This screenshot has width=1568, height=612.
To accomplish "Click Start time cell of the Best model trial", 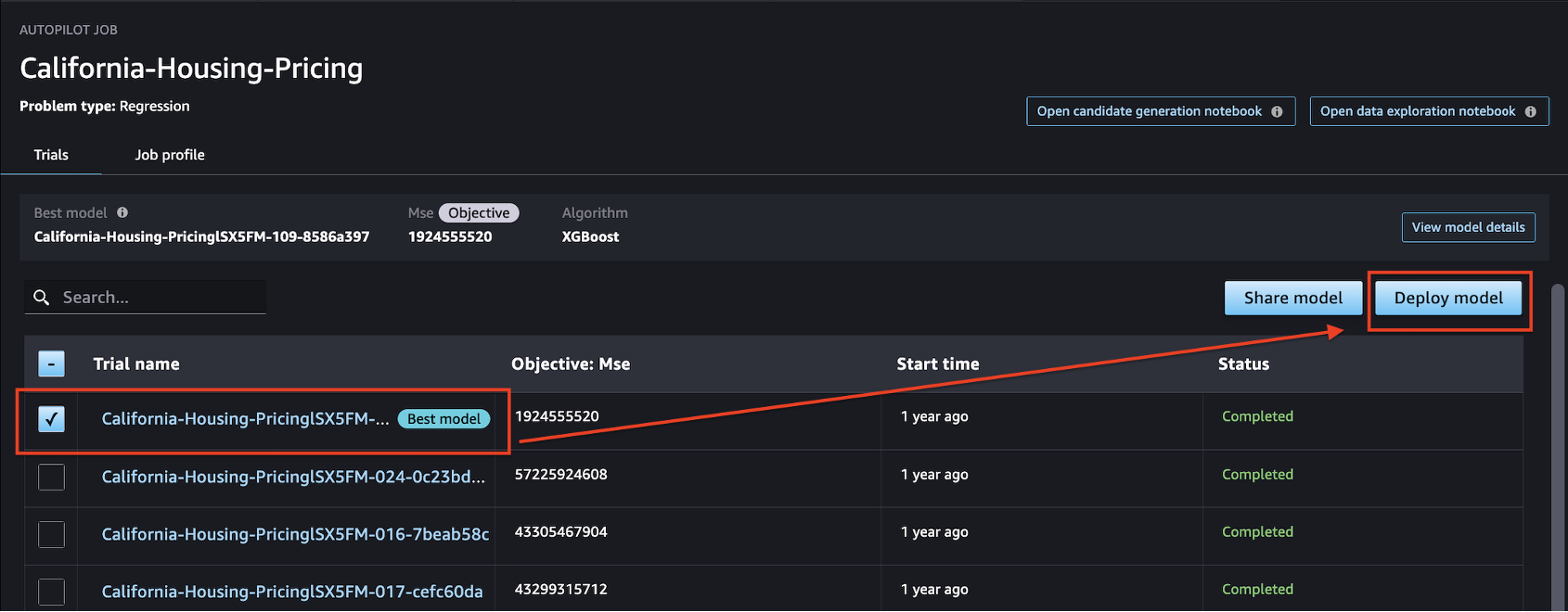I will pyautogui.click(x=934, y=417).
